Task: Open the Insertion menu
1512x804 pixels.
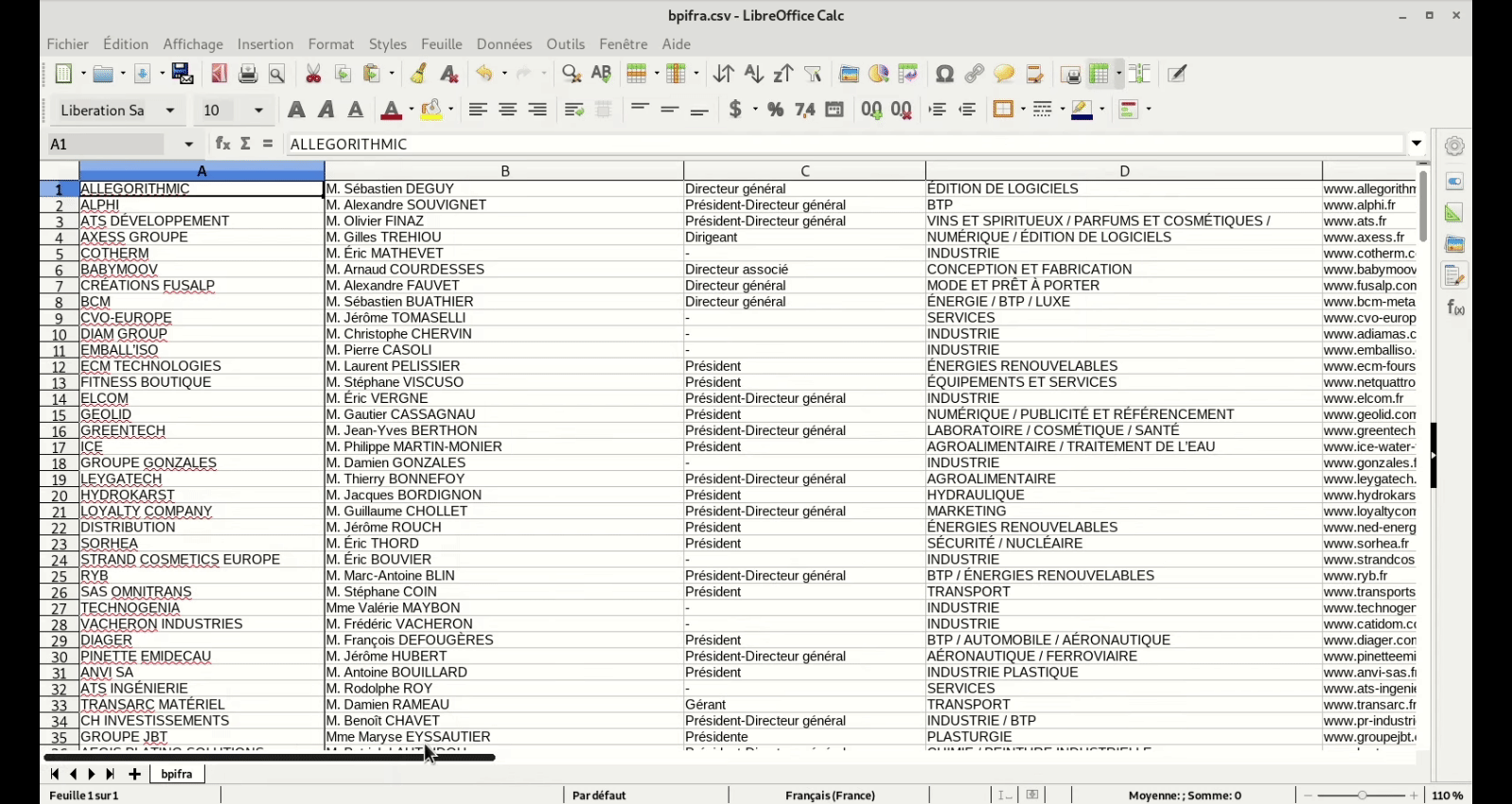Action: [x=265, y=44]
